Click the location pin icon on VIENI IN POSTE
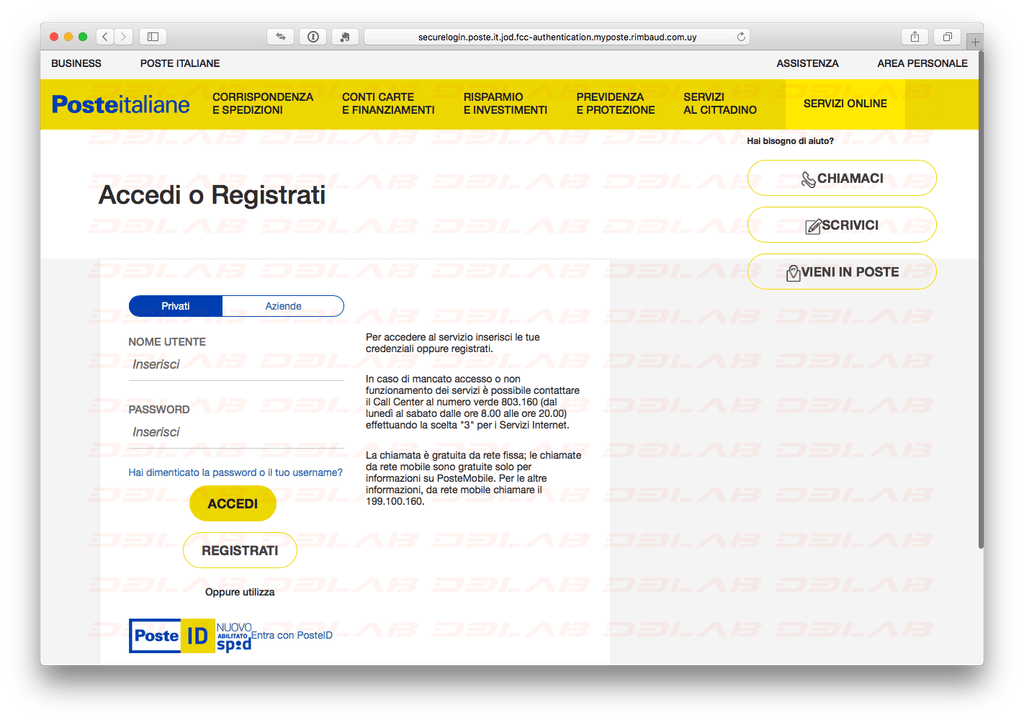Viewport: 1024px width, 723px height. pyautogui.click(x=792, y=271)
